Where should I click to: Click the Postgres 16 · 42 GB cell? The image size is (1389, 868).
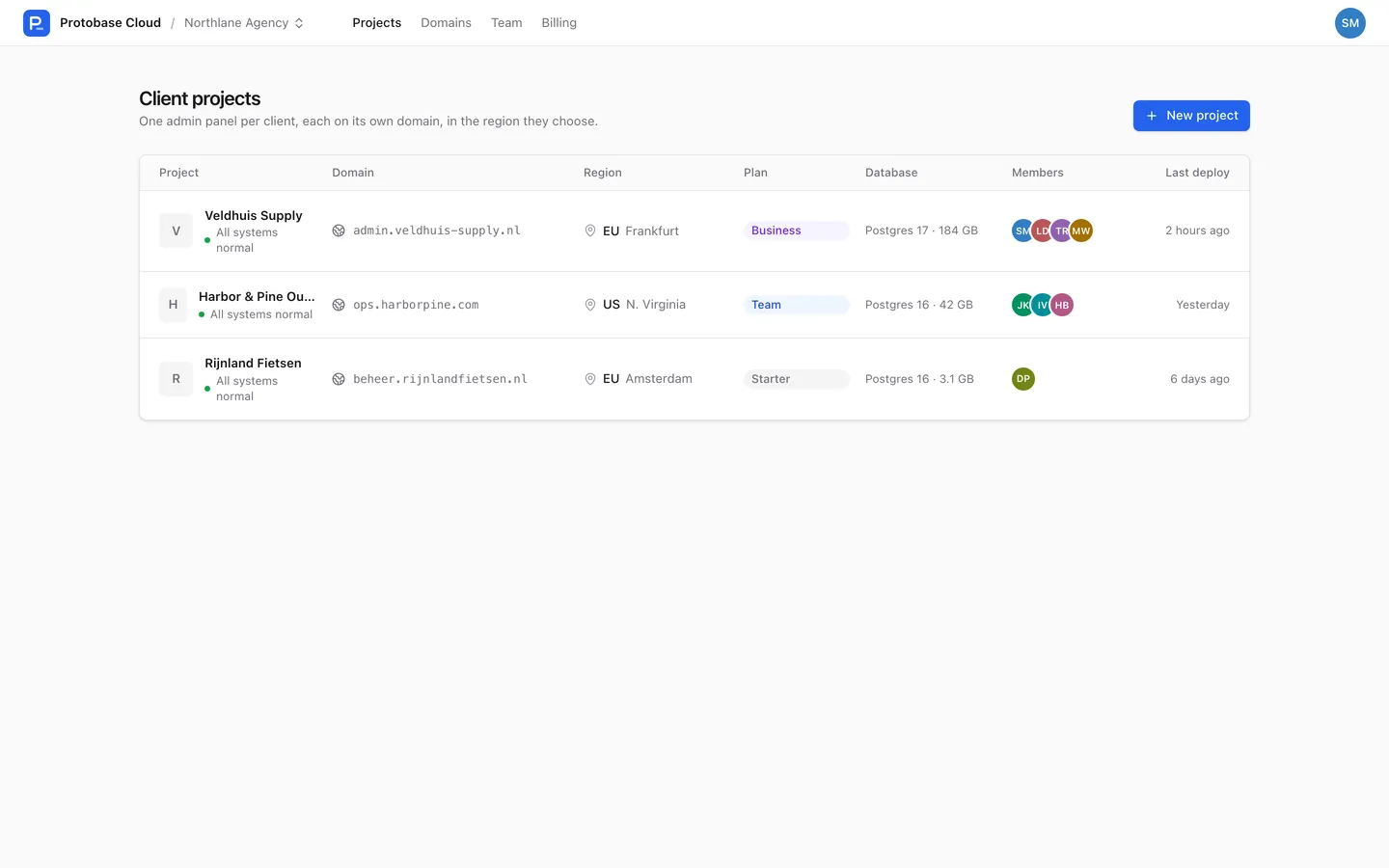pyautogui.click(x=919, y=305)
